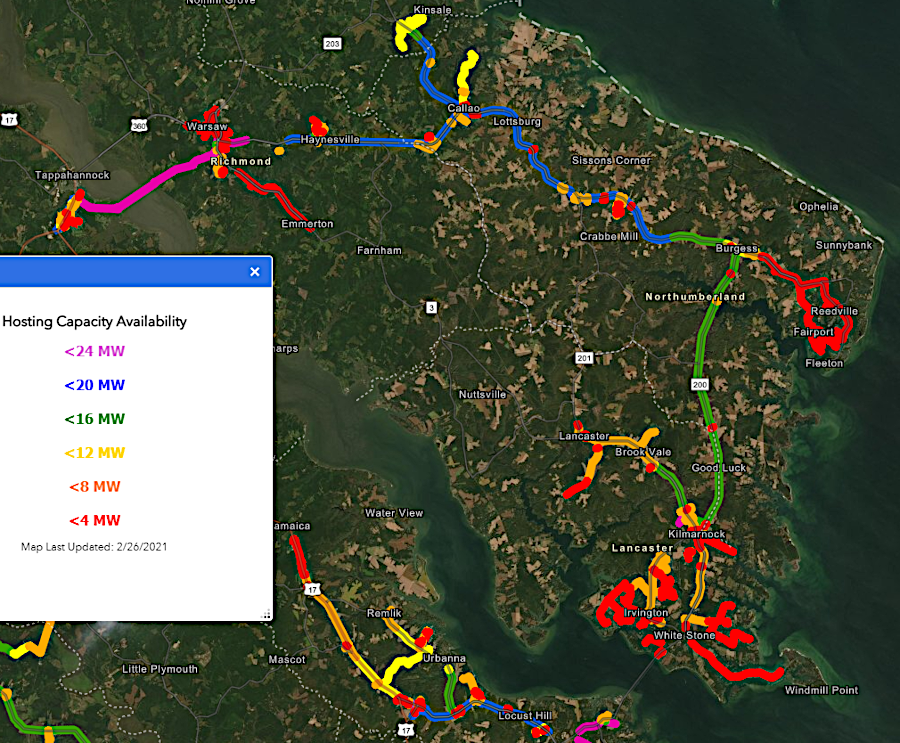Click the Route 3 highway shield near Farnham
The image size is (900, 743).
point(430,306)
